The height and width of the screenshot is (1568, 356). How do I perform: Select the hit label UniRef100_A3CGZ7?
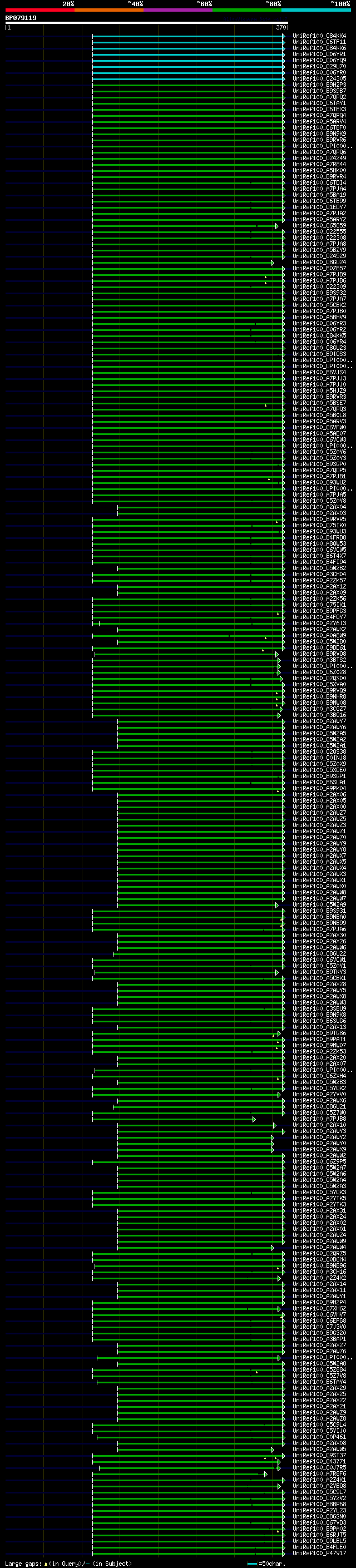coord(319,709)
